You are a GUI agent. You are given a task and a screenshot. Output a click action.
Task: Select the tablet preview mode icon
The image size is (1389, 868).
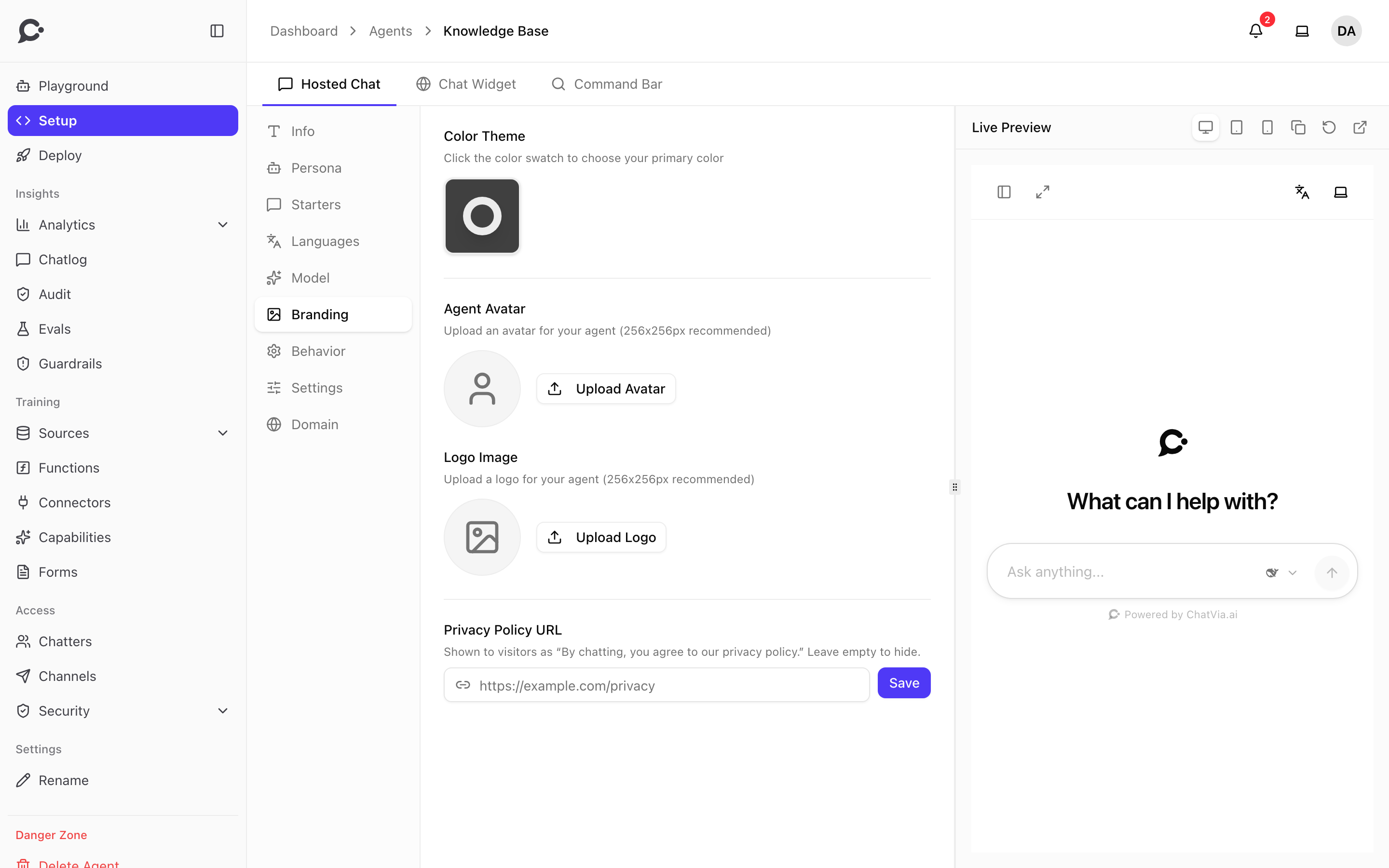[1236, 127]
